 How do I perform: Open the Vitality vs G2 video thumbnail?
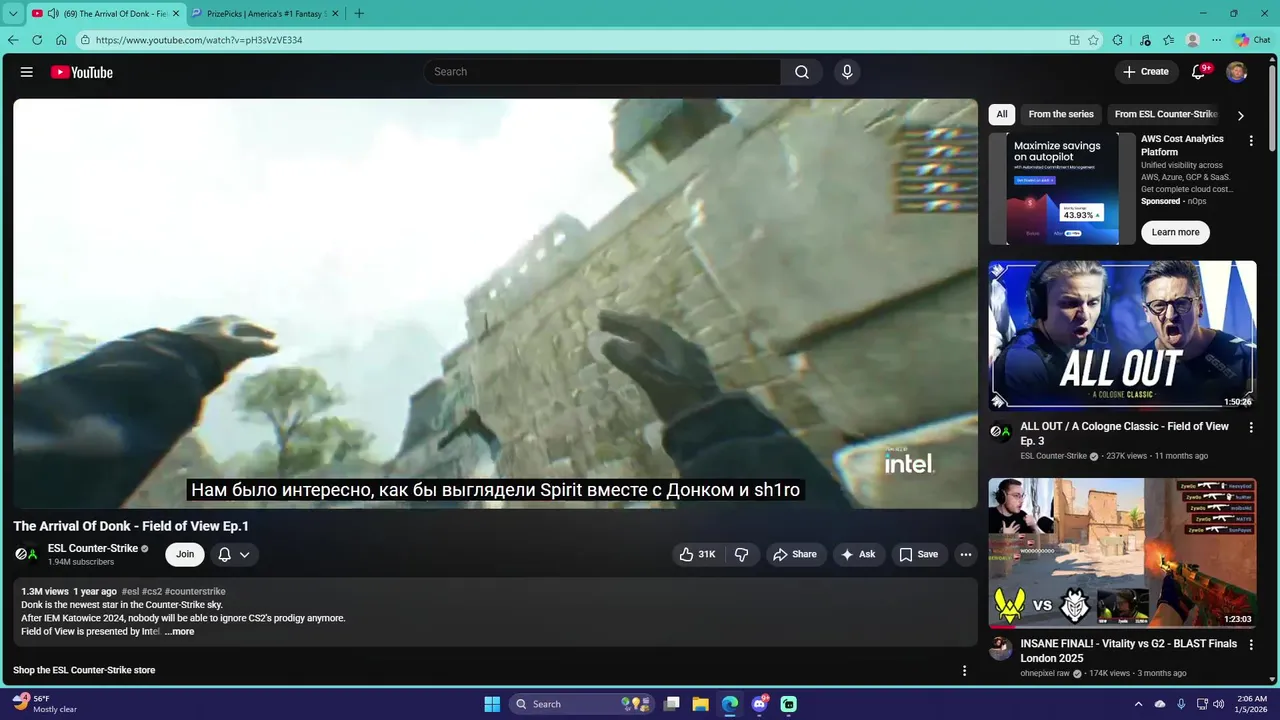1122,553
